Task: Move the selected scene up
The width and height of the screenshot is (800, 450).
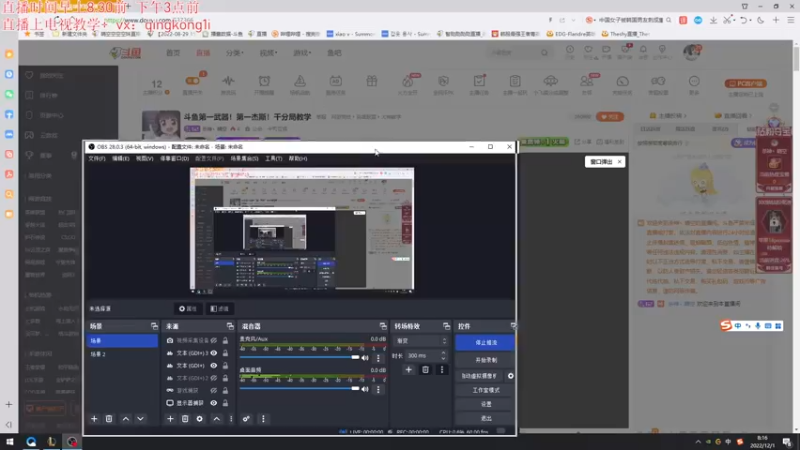Action: [126, 419]
